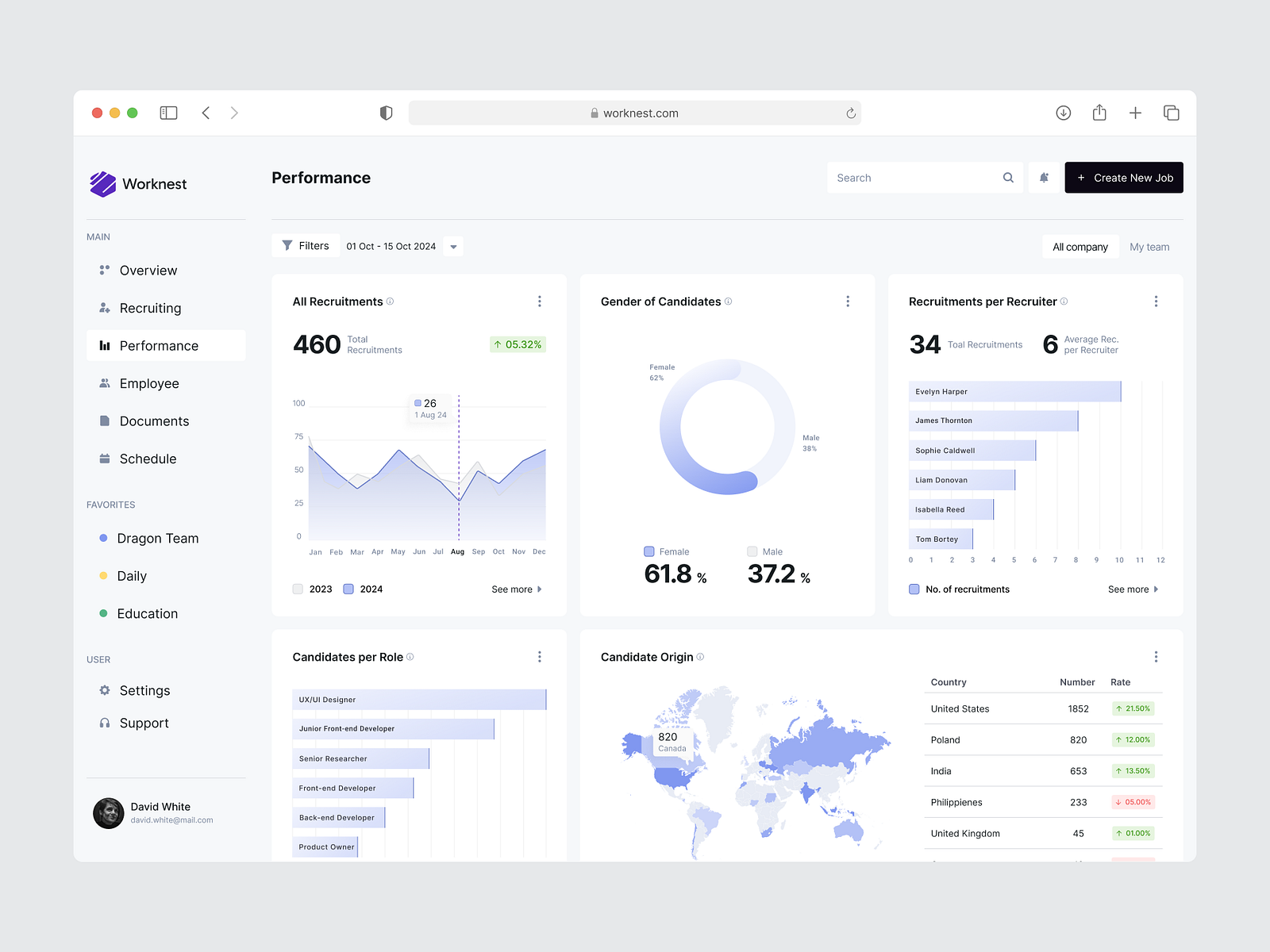
Task: Open the privacy shield icon
Action: pos(387,113)
